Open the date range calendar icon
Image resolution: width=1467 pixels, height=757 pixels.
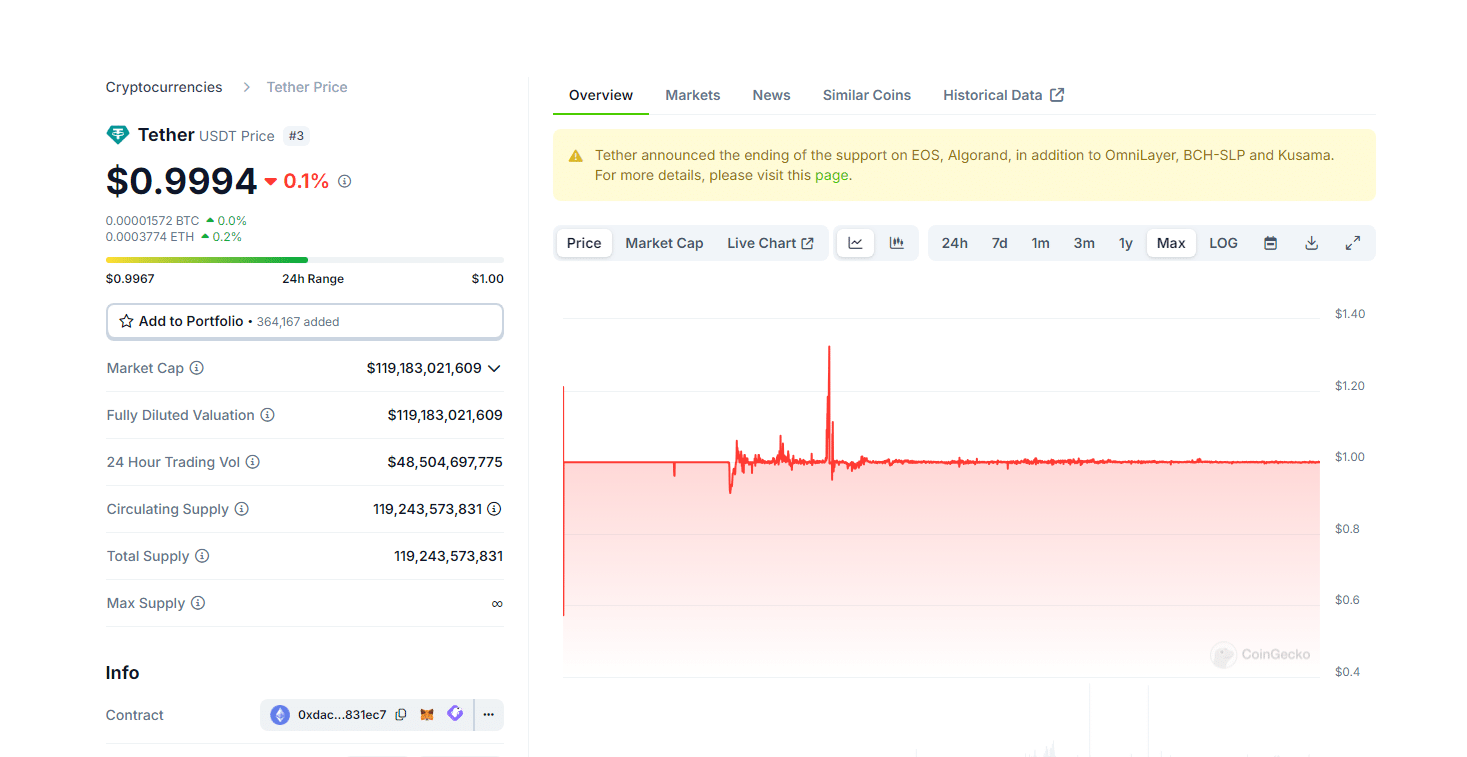(x=1270, y=243)
